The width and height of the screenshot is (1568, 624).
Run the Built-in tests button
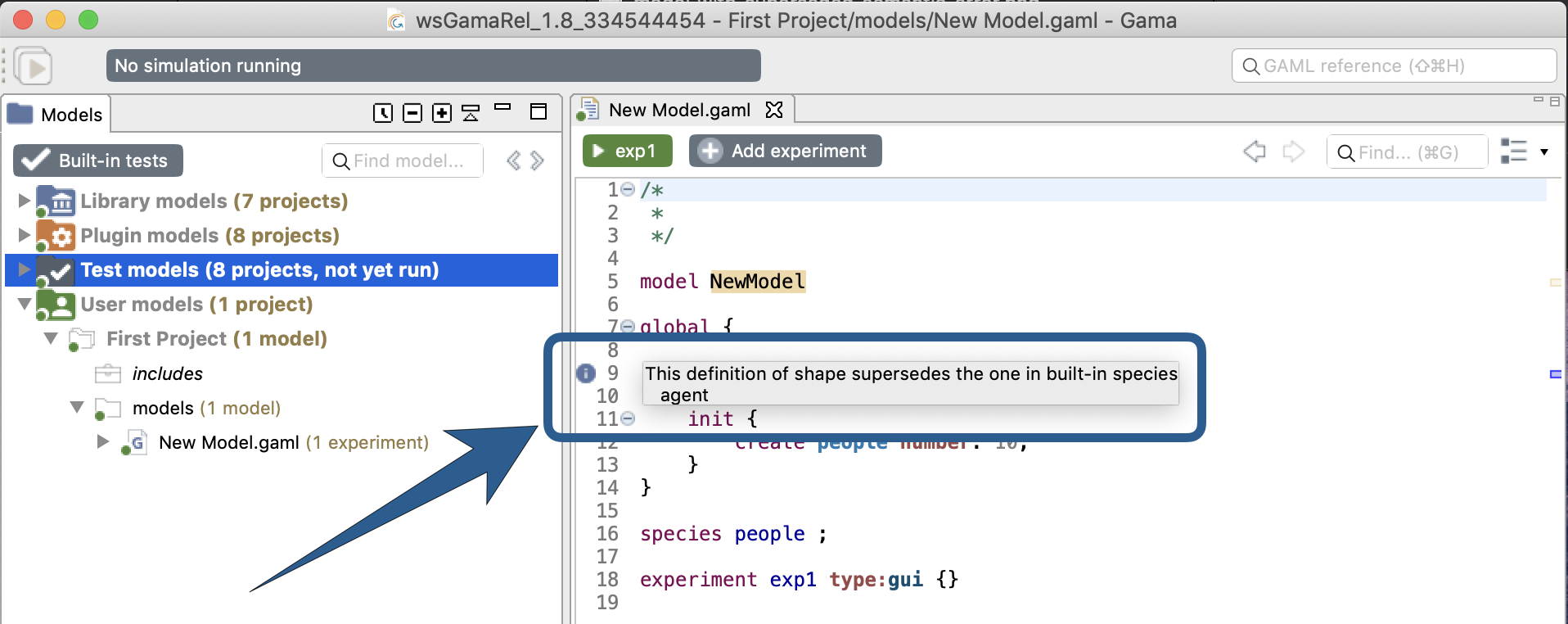point(98,161)
